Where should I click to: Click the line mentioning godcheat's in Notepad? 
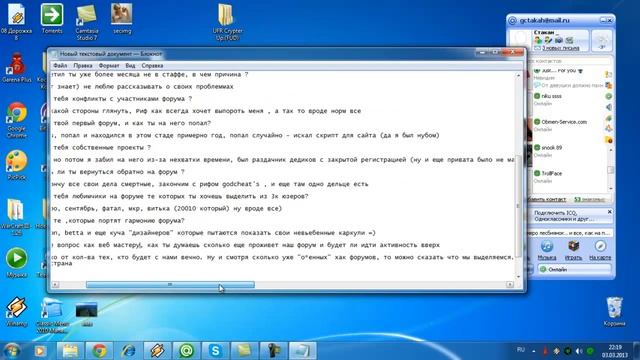point(210,184)
